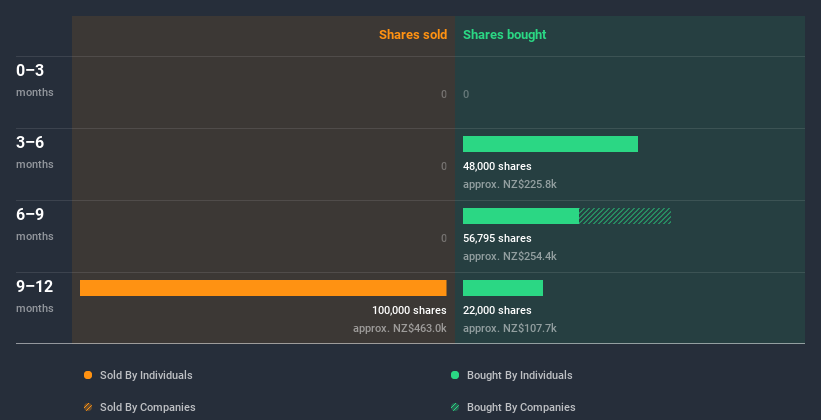
Task: Click the shares sold 0 in the 0–3 months row
Action: 444,94
